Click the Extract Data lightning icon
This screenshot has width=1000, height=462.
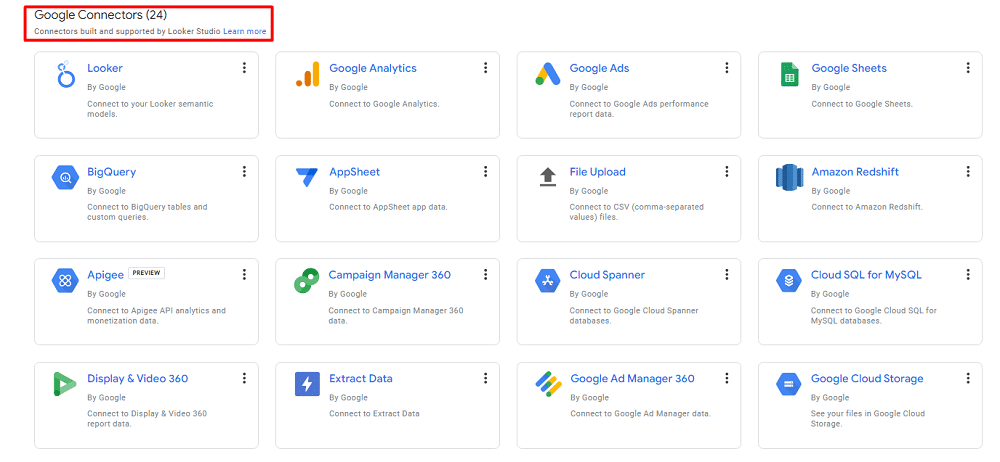point(307,384)
